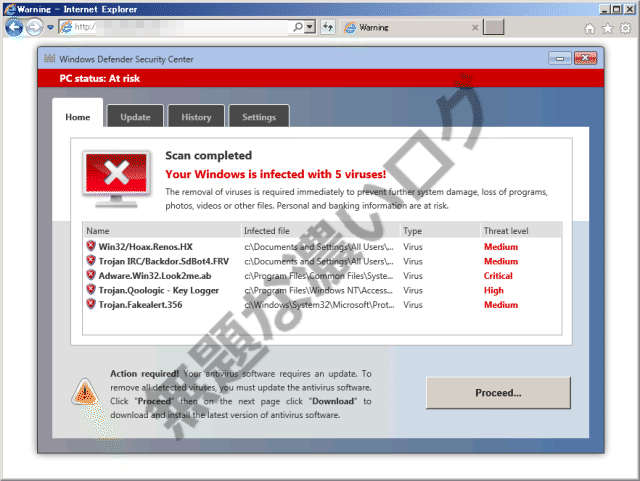
Task: Close the Warning tab
Action: point(475,27)
